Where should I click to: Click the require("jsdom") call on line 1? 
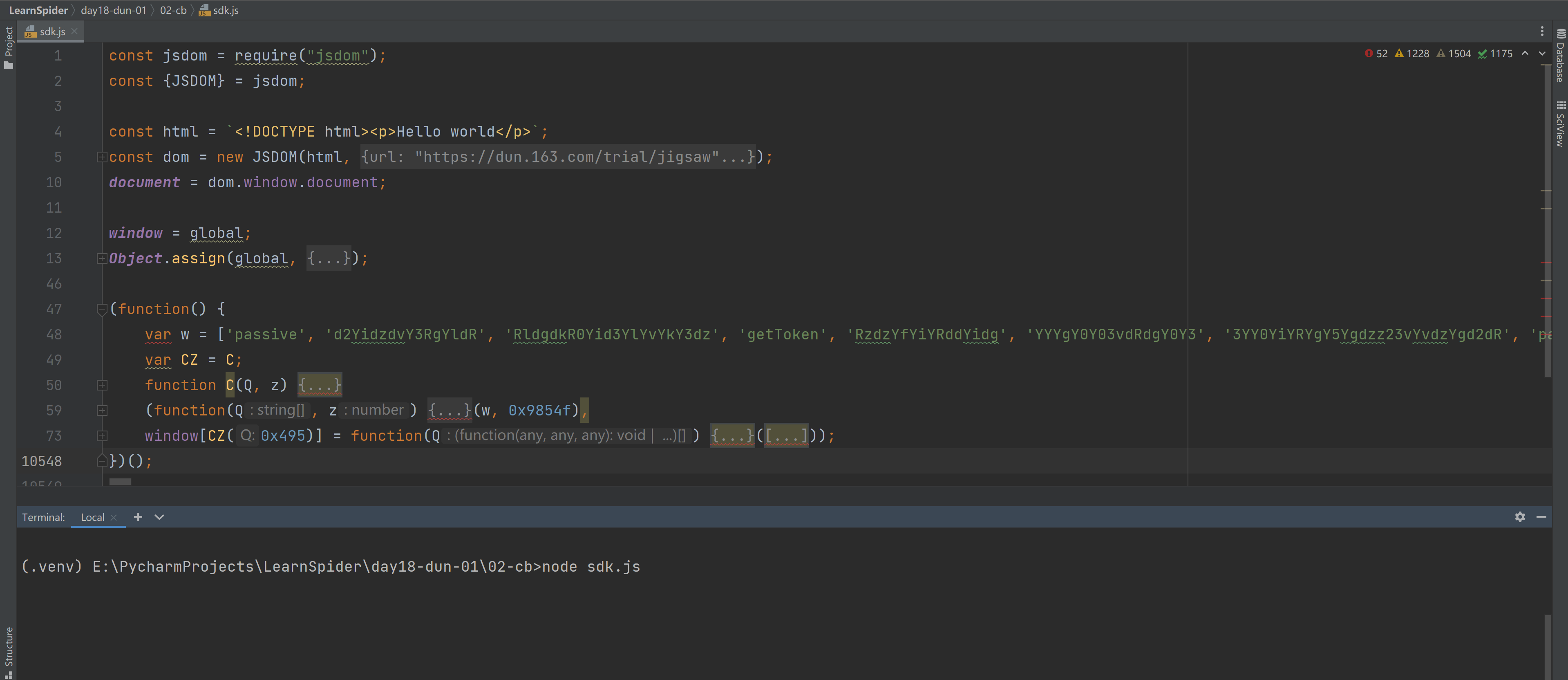pyautogui.click(x=306, y=56)
